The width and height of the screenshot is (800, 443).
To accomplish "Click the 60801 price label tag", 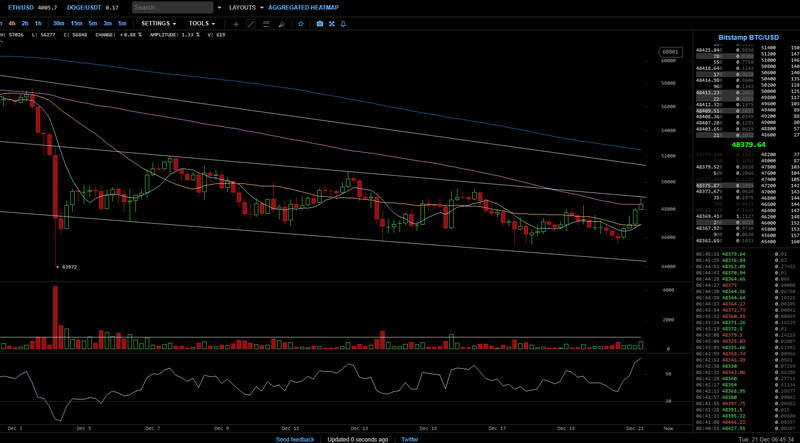I will click(x=669, y=52).
